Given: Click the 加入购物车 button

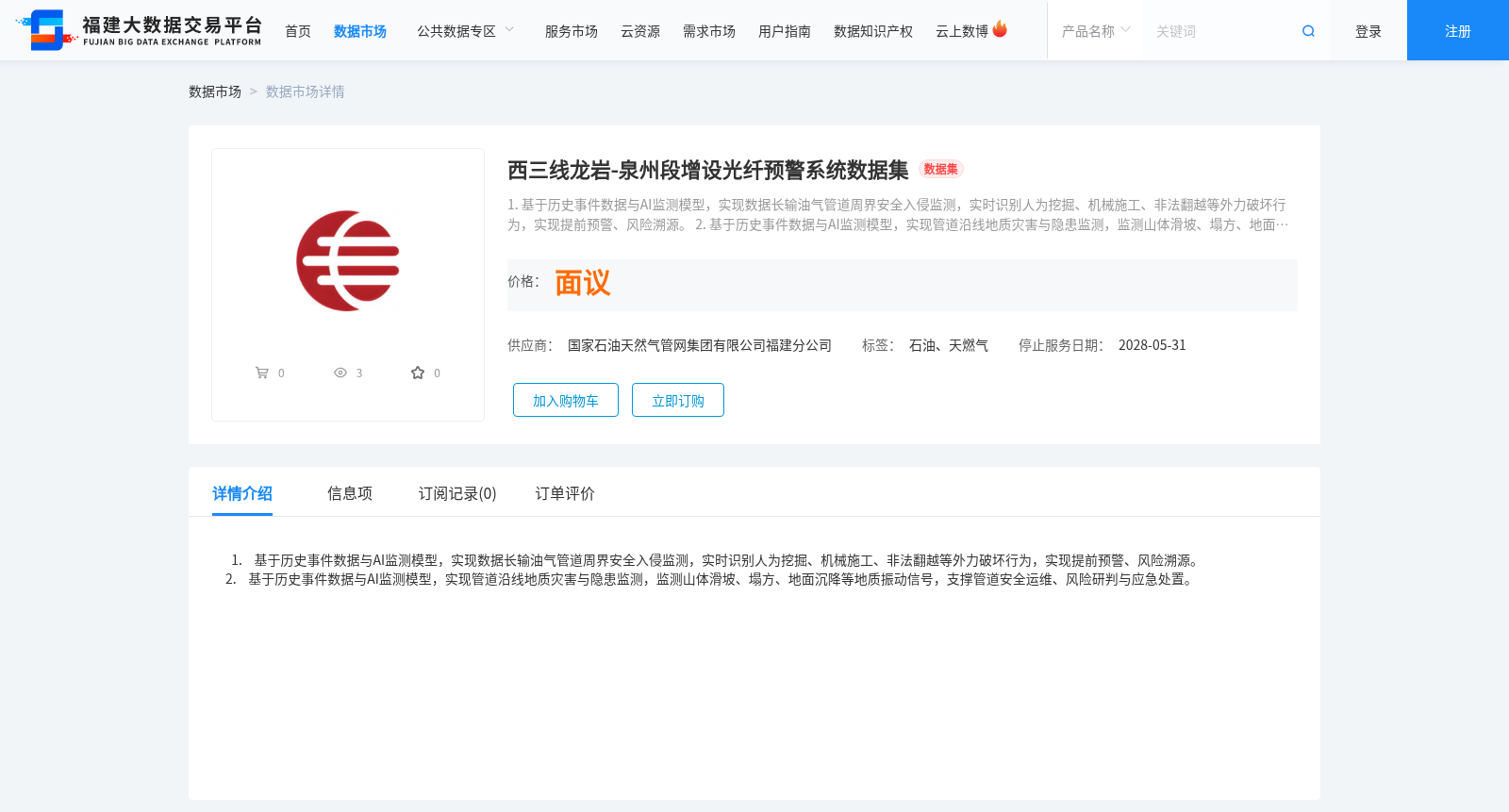Looking at the screenshot, I should click(x=566, y=400).
